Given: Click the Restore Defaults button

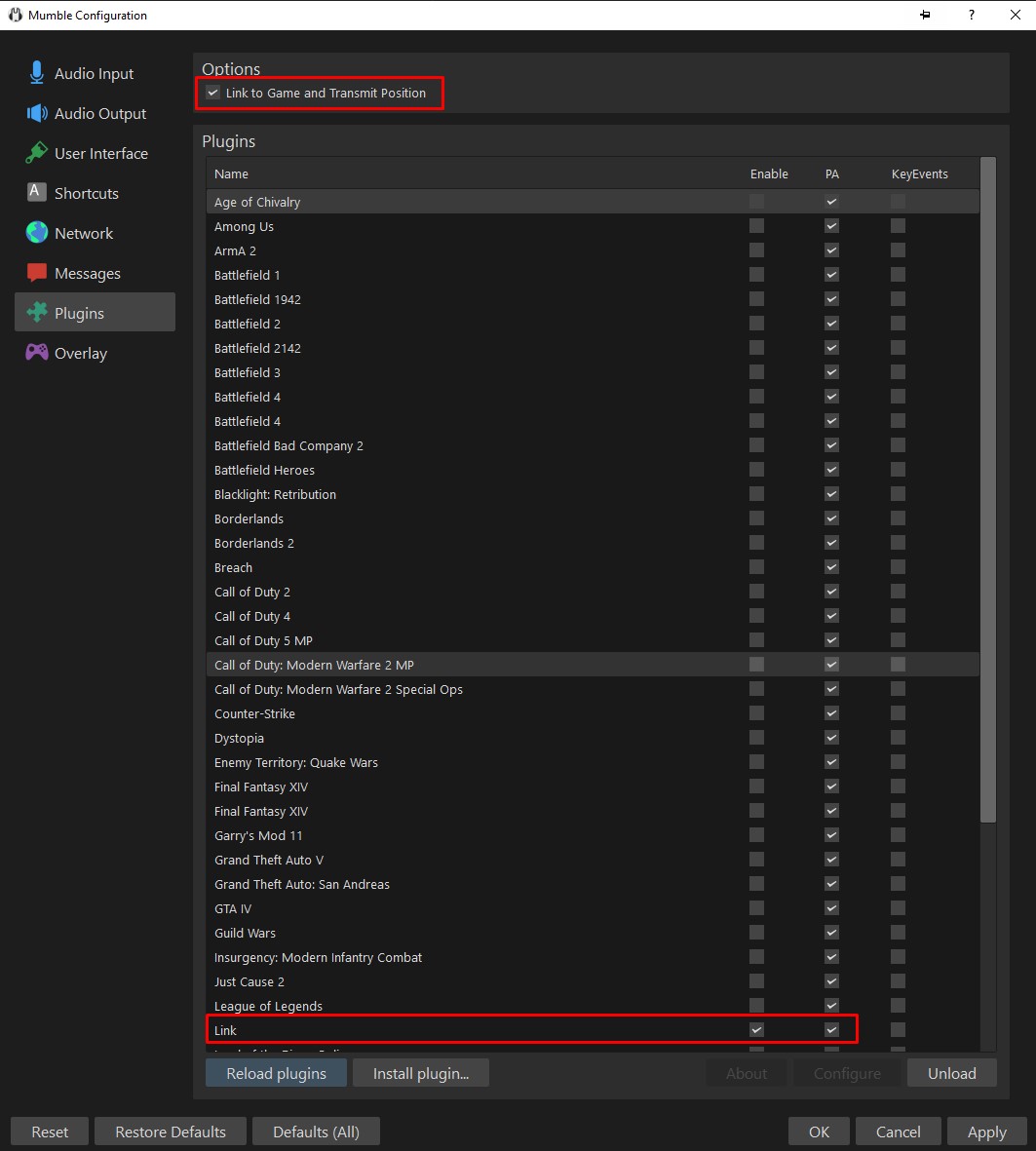Looking at the screenshot, I should coord(171,1132).
